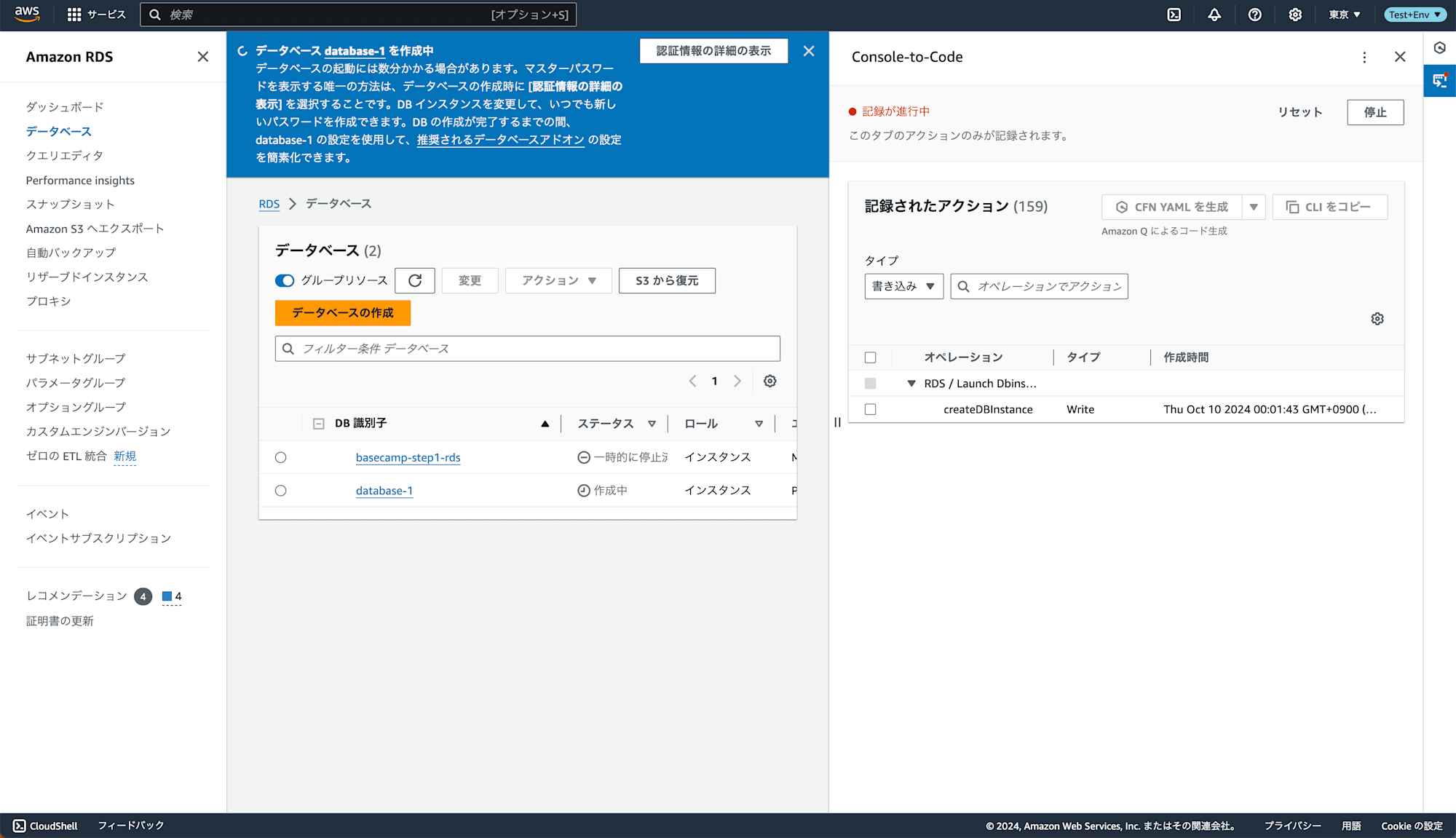Click the database filter search field
This screenshot has width=1456, height=838.
[x=527, y=349]
